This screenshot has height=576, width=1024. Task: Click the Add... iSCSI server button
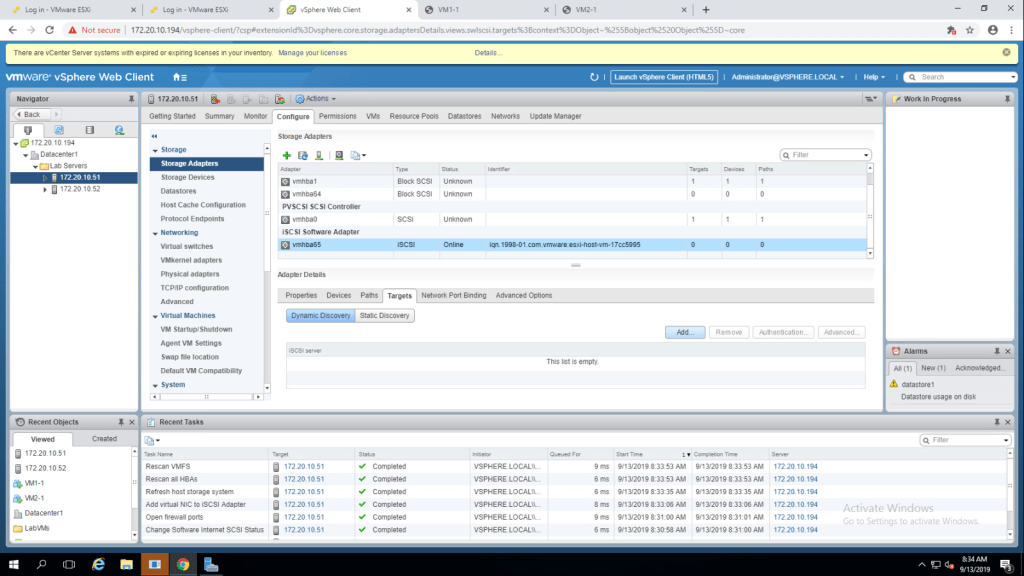pos(685,332)
